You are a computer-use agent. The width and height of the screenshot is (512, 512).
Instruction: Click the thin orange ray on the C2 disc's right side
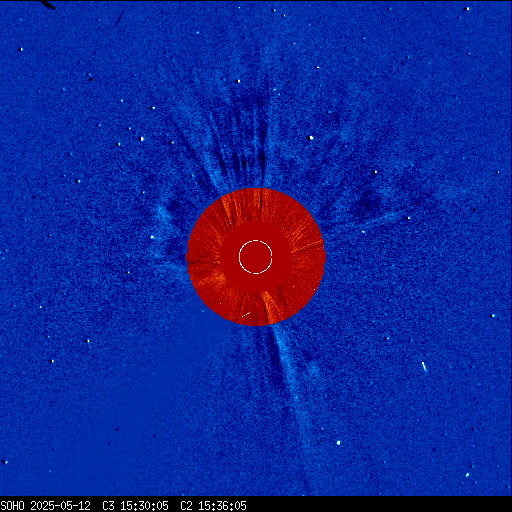pos(307,246)
